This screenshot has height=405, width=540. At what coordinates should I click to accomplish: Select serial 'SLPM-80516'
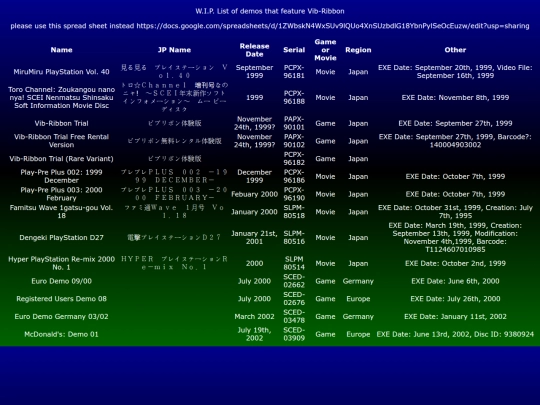pos(294,238)
